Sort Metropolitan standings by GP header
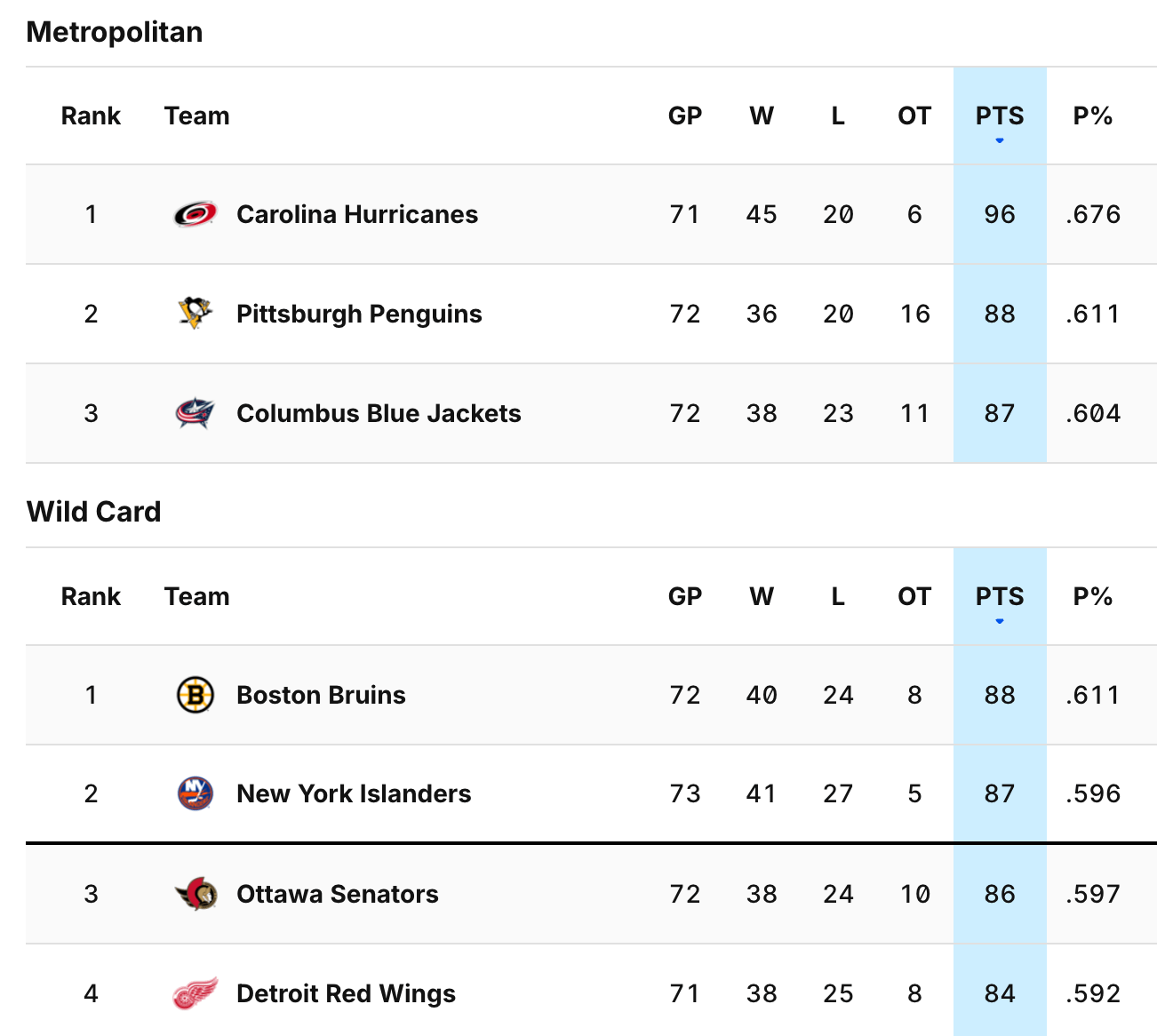Viewport: 1157px width, 1036px height. [x=685, y=116]
